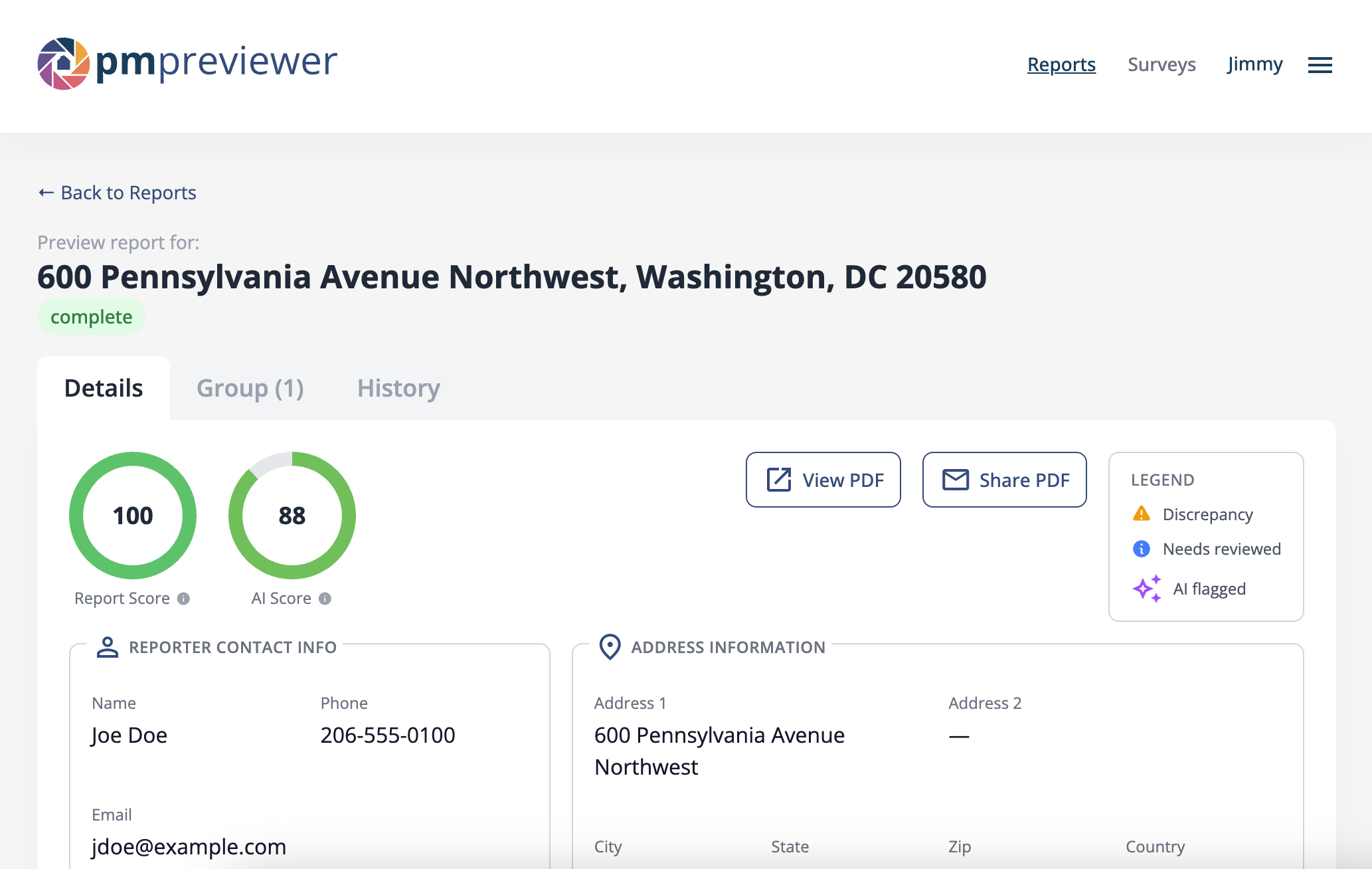Select the Details tab
This screenshot has height=869, width=1372.
pos(104,388)
